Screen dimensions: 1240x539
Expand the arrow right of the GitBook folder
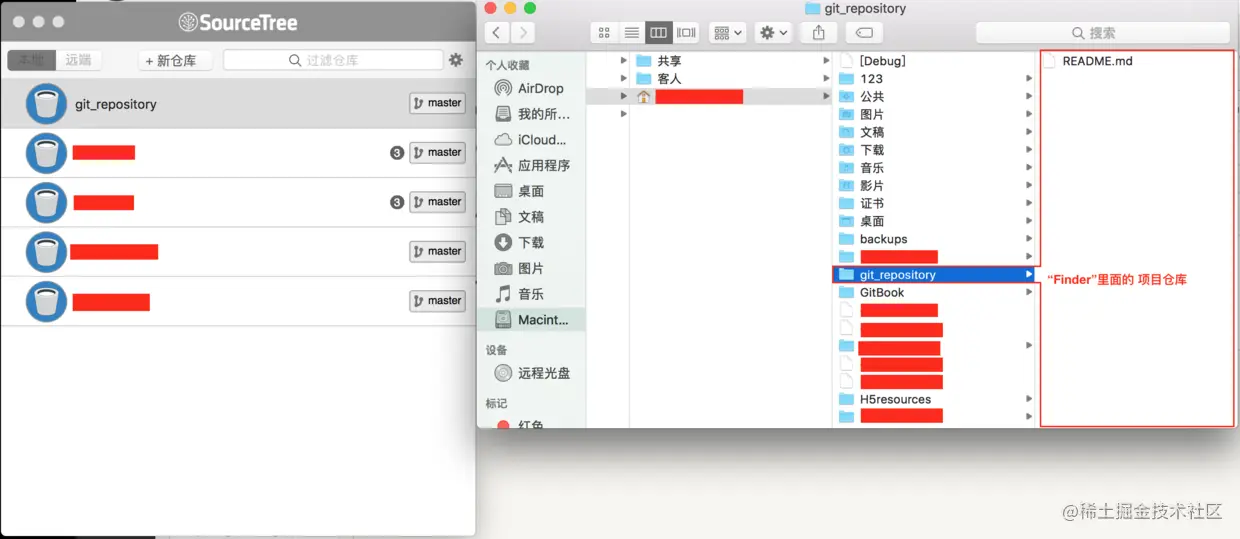[x=1029, y=292]
